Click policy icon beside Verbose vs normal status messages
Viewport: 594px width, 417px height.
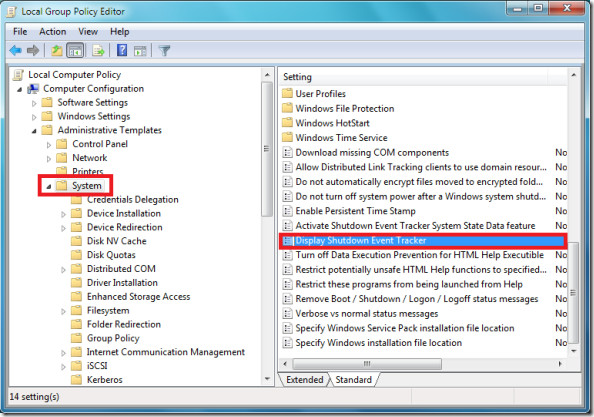(288, 314)
